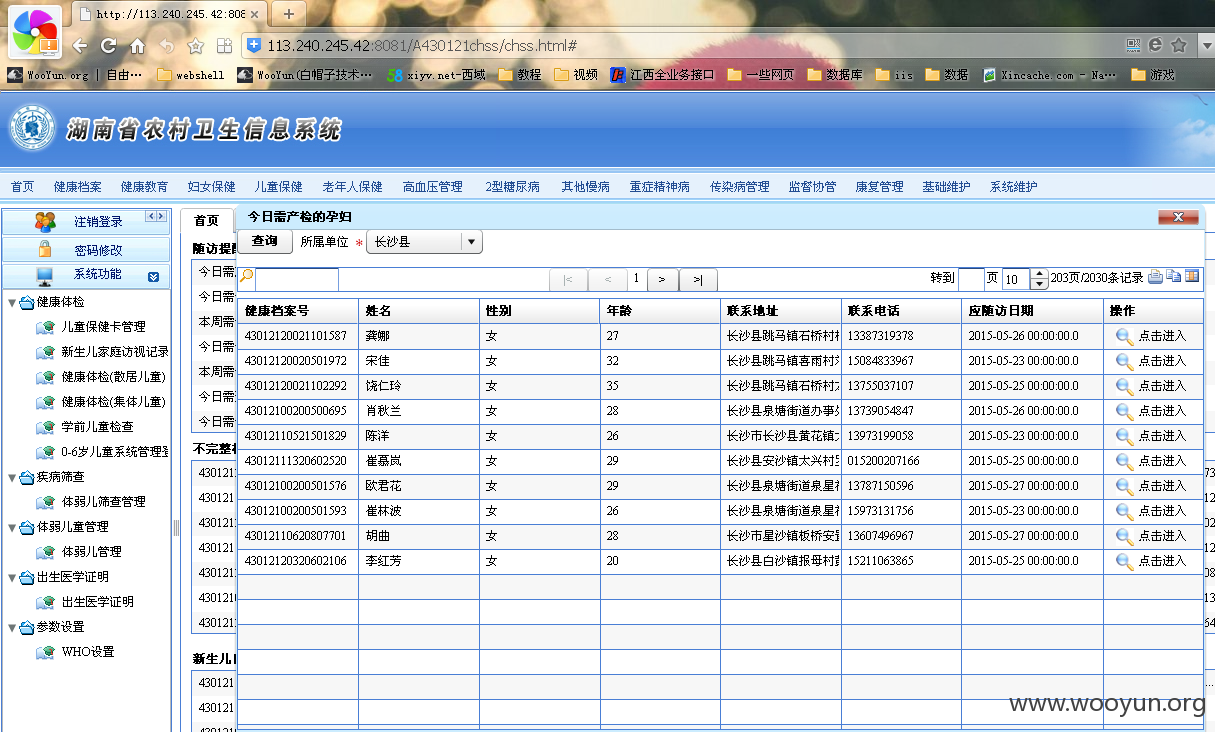Click 点击进入 icon for 欧君花

(x=1125, y=487)
